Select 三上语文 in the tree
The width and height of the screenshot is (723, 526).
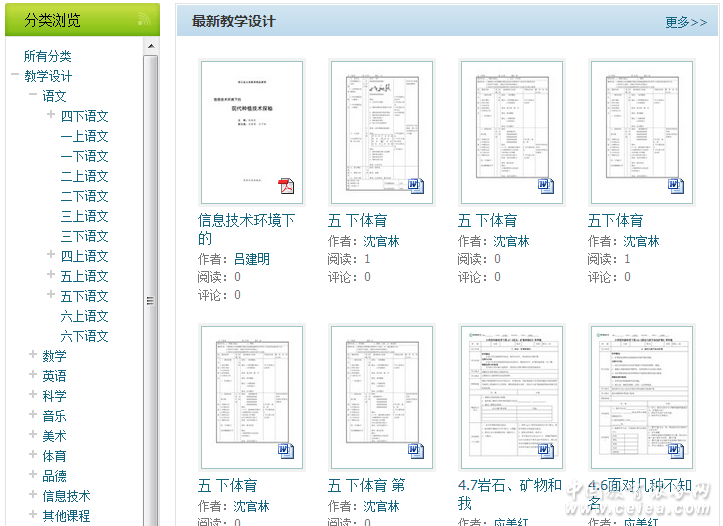click(84, 216)
